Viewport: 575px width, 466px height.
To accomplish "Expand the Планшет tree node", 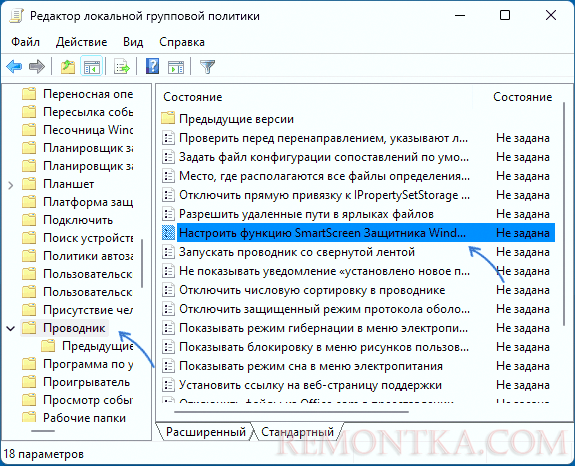I will [11, 185].
